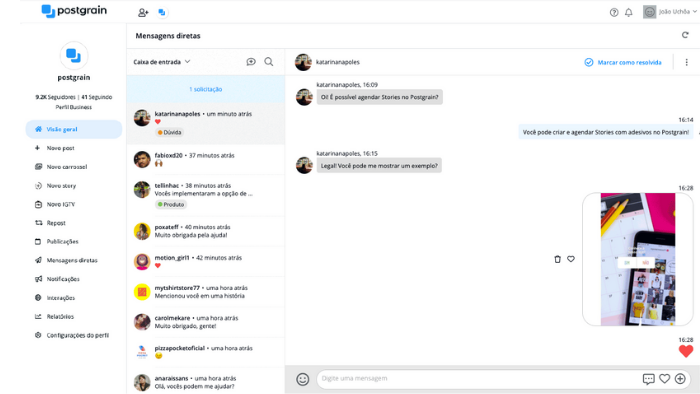700x394 pixels.
Task: Open katarinanapoles avatar in chat header
Action: pos(303,62)
